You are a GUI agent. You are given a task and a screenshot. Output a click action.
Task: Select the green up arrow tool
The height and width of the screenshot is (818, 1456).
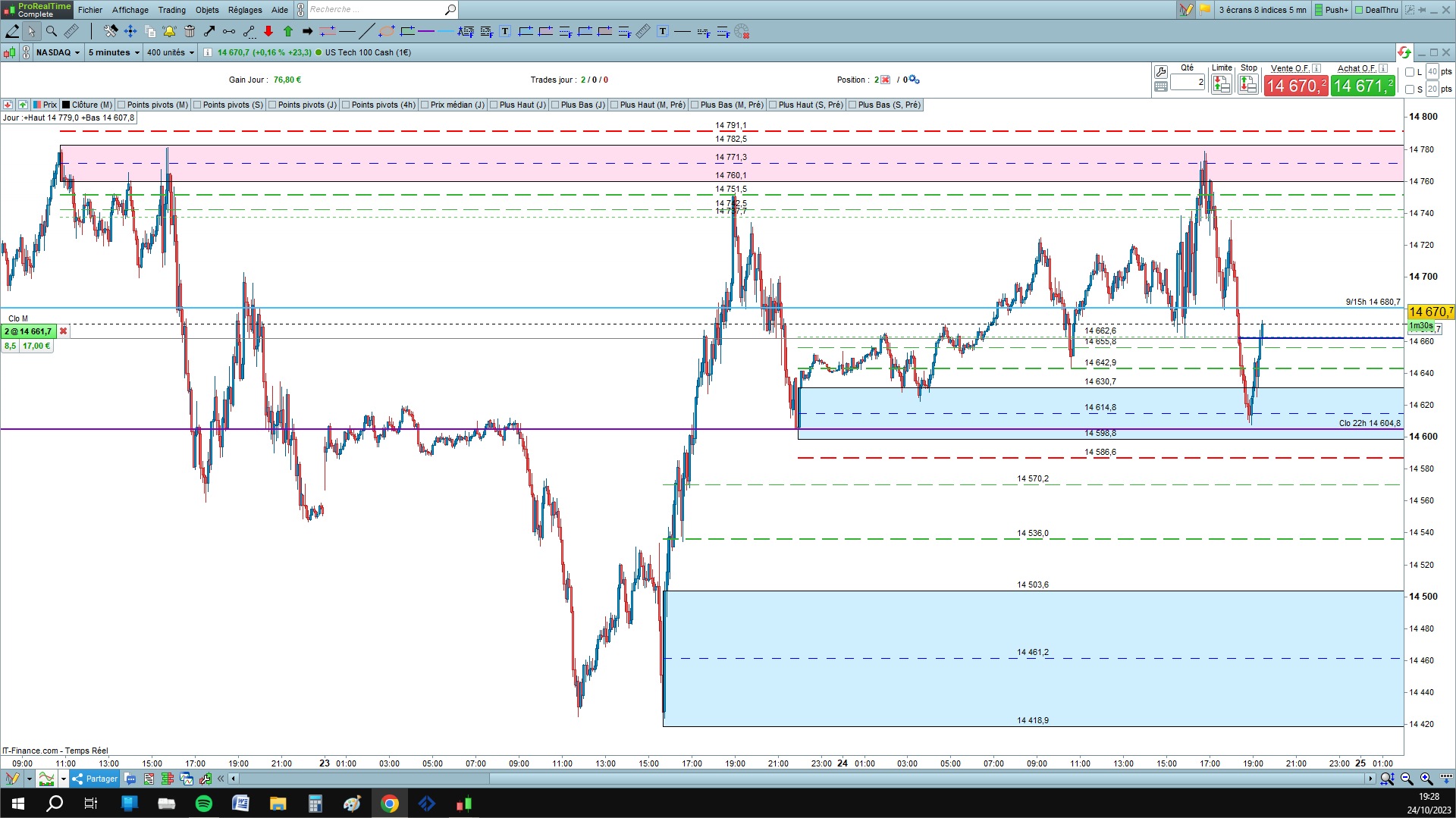(288, 31)
